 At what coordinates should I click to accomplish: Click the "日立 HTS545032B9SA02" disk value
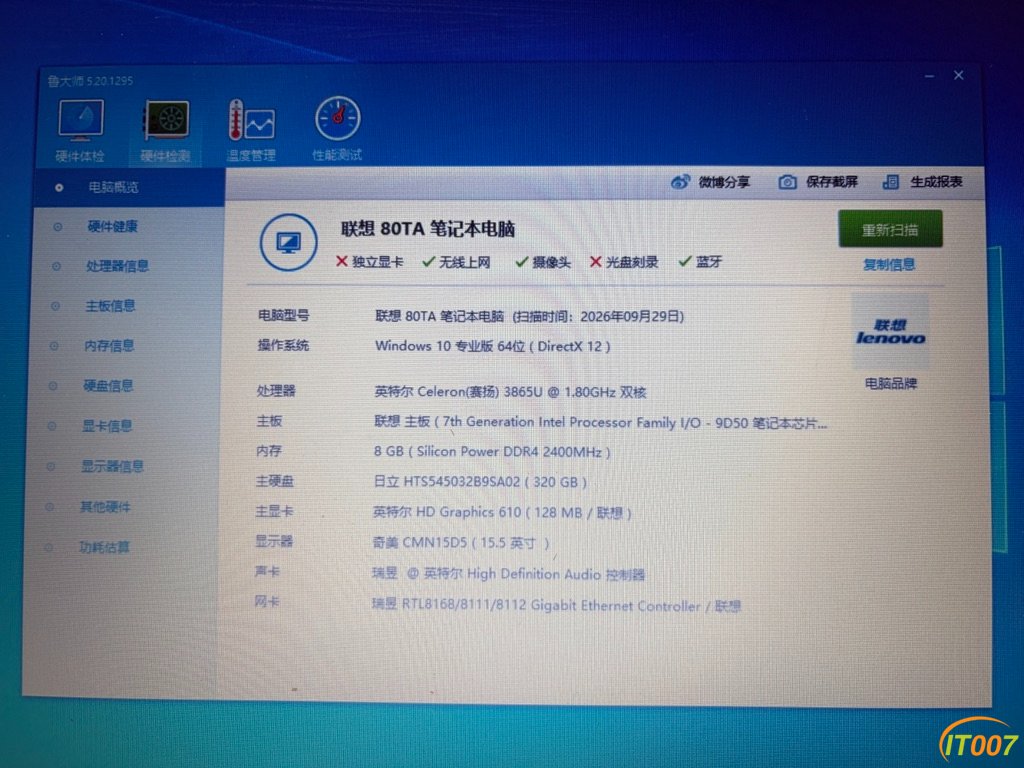coord(447,482)
